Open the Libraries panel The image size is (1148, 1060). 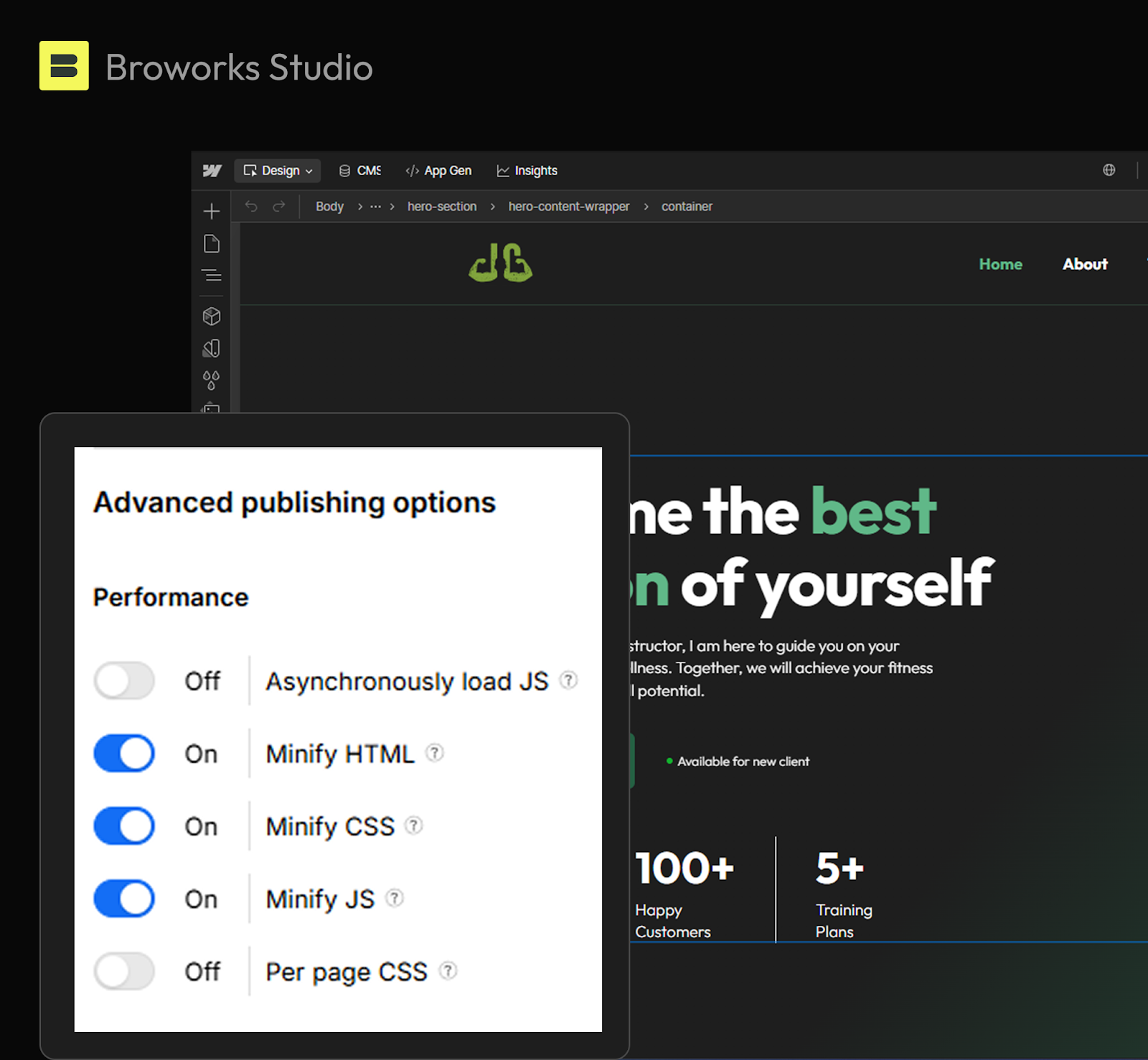pos(212,347)
